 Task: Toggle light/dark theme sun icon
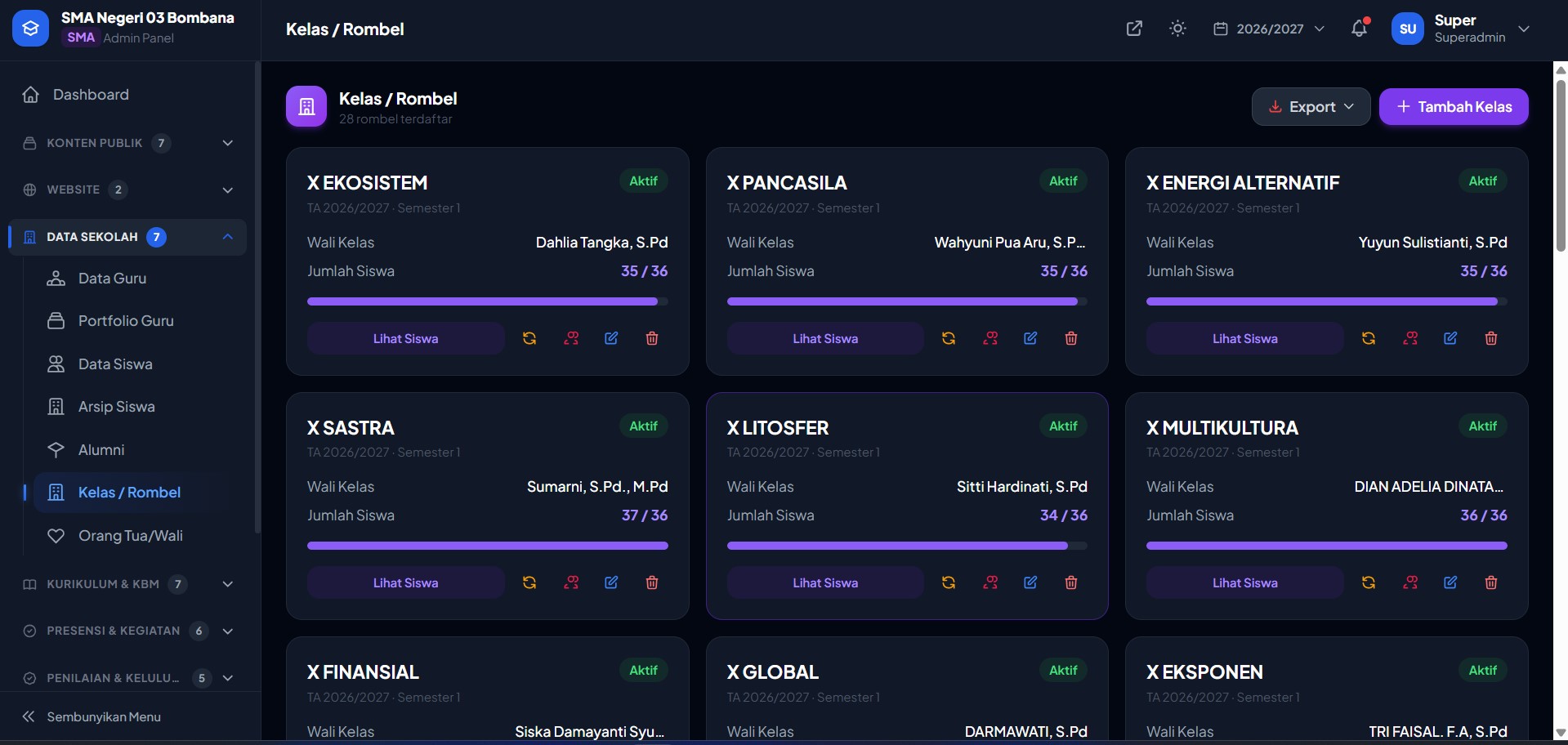click(x=1177, y=29)
